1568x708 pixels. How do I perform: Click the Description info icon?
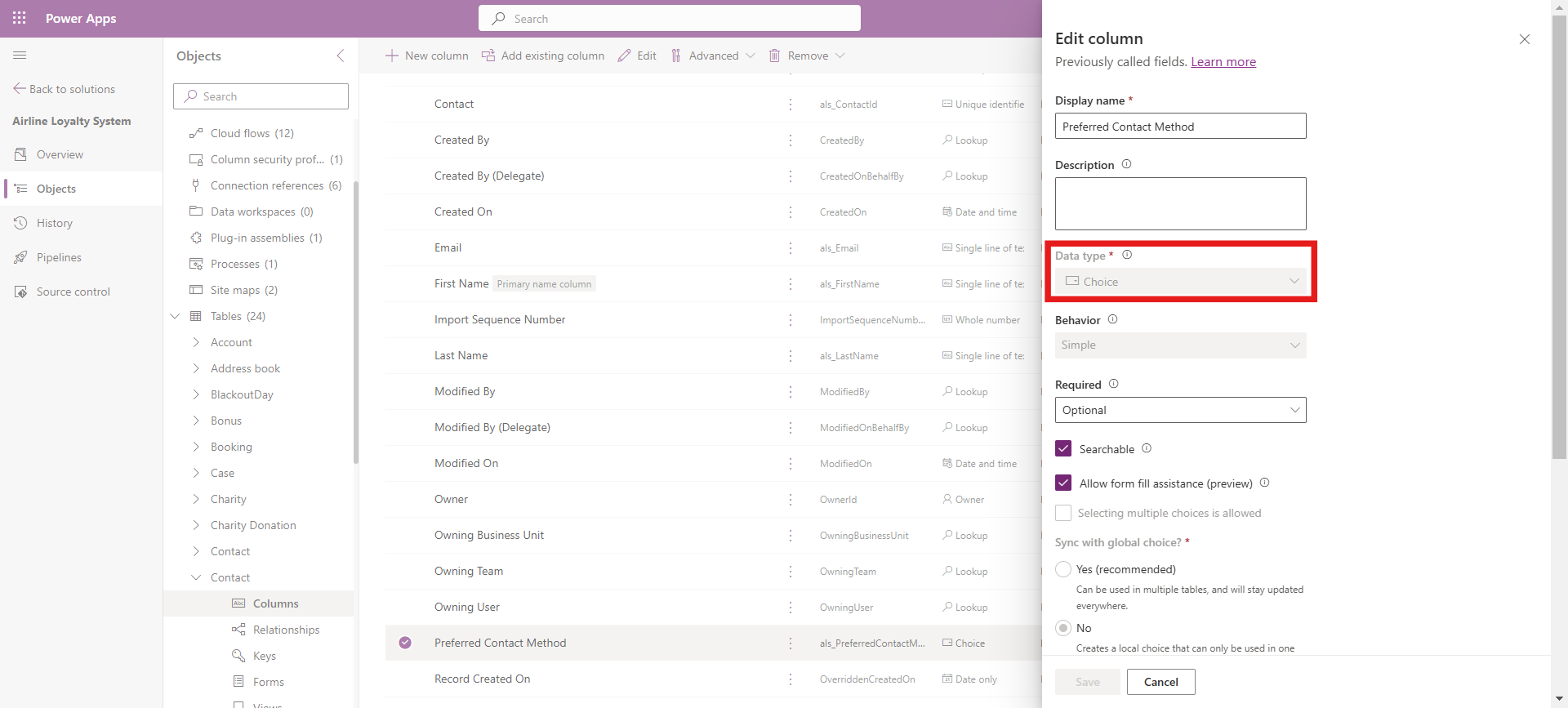tap(1126, 164)
